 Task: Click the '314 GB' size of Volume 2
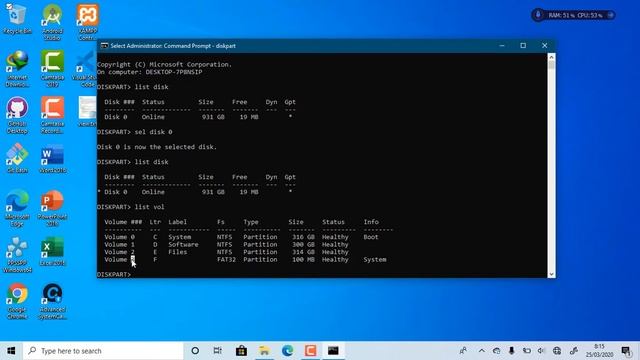pyautogui.click(x=303, y=252)
